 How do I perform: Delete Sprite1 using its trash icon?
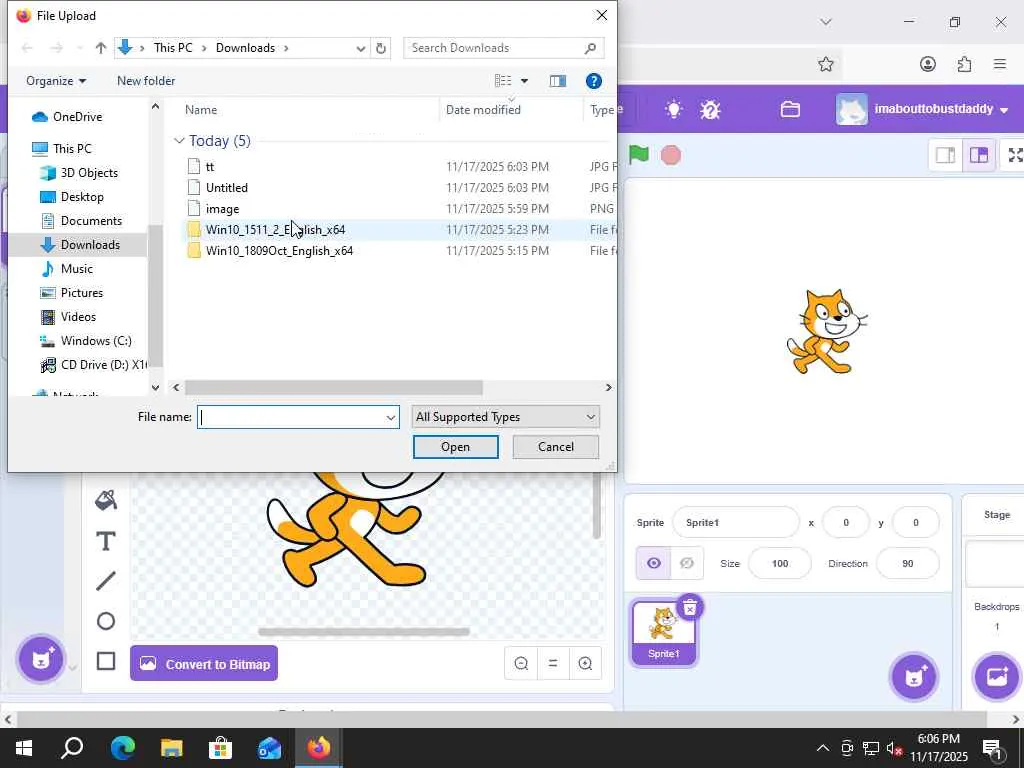(x=690, y=608)
